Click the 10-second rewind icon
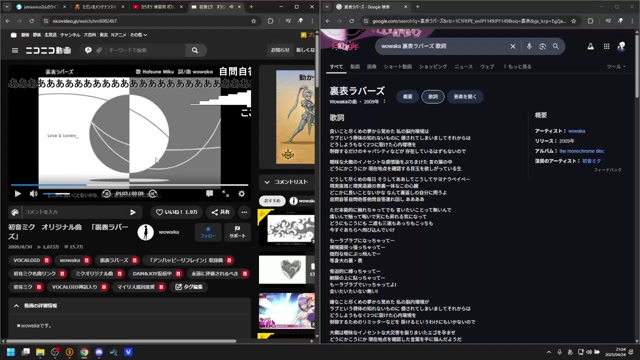Image resolution: width=640 pixels, height=360 pixels. (x=106, y=194)
